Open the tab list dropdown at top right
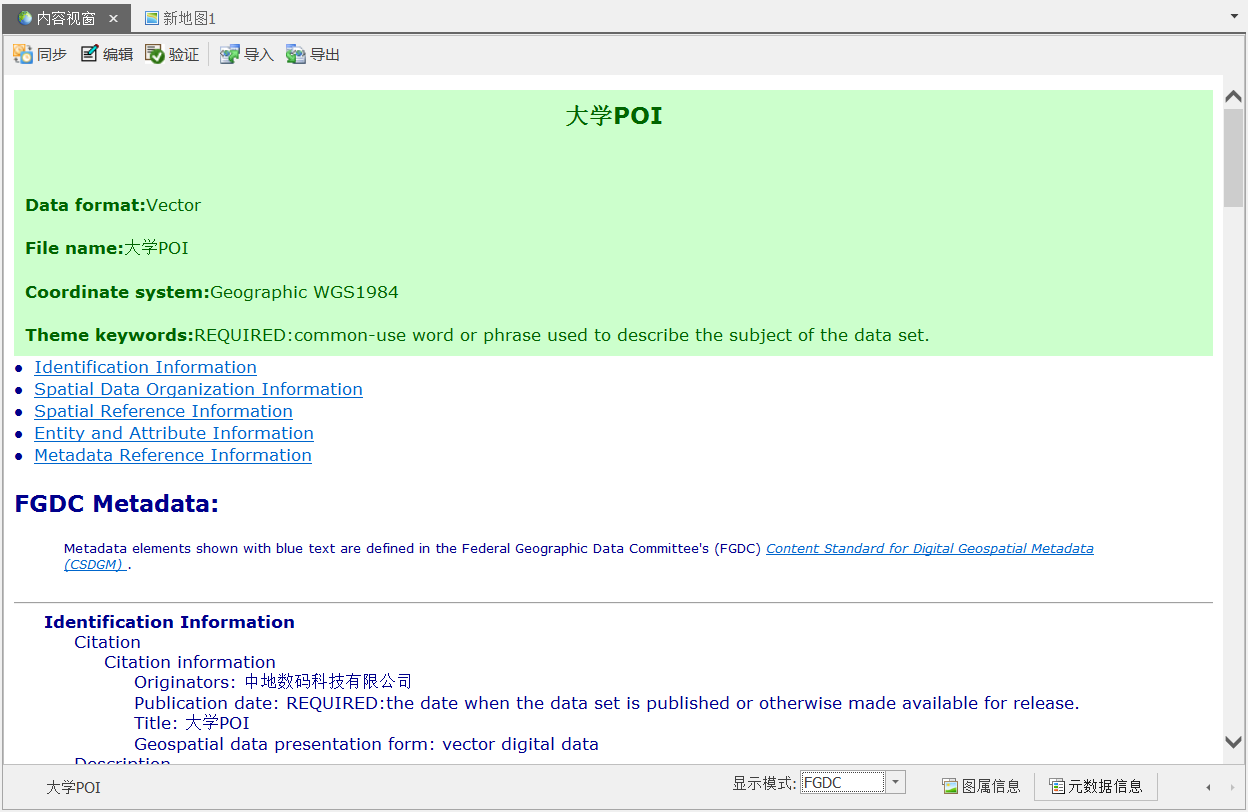The height and width of the screenshot is (812, 1248). tap(1234, 17)
